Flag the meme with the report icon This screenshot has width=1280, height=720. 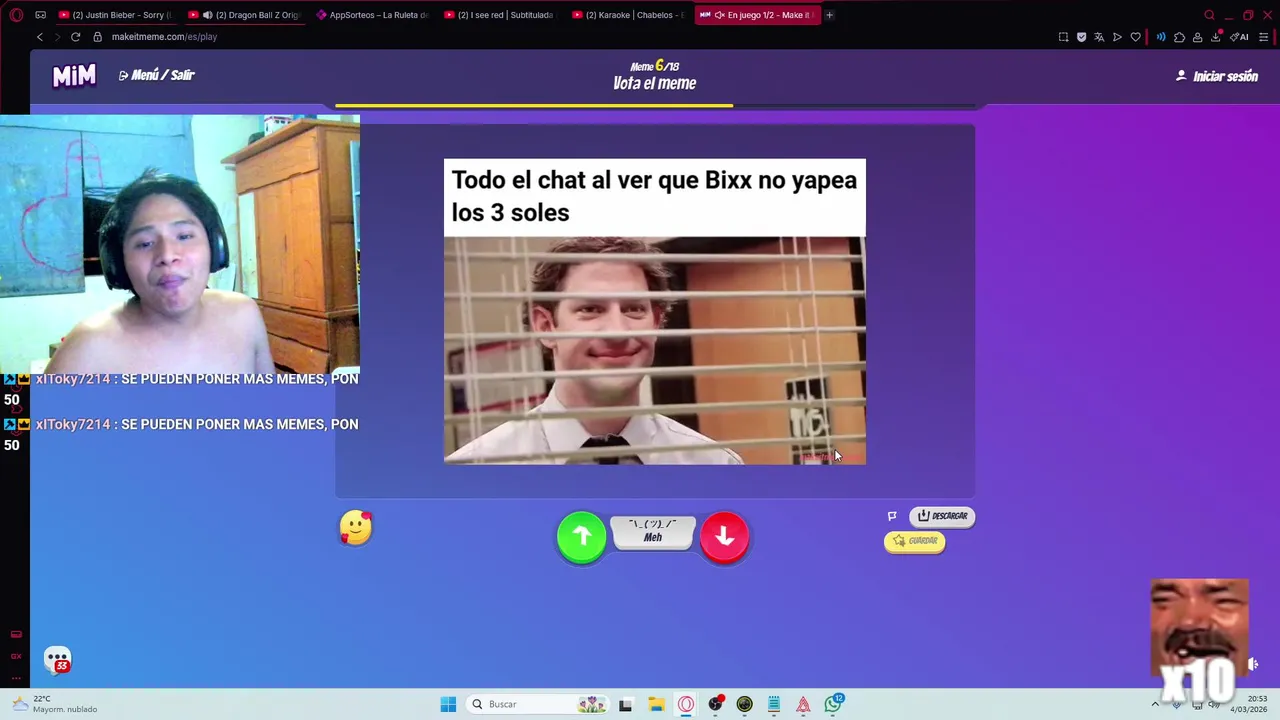pyautogui.click(x=892, y=516)
